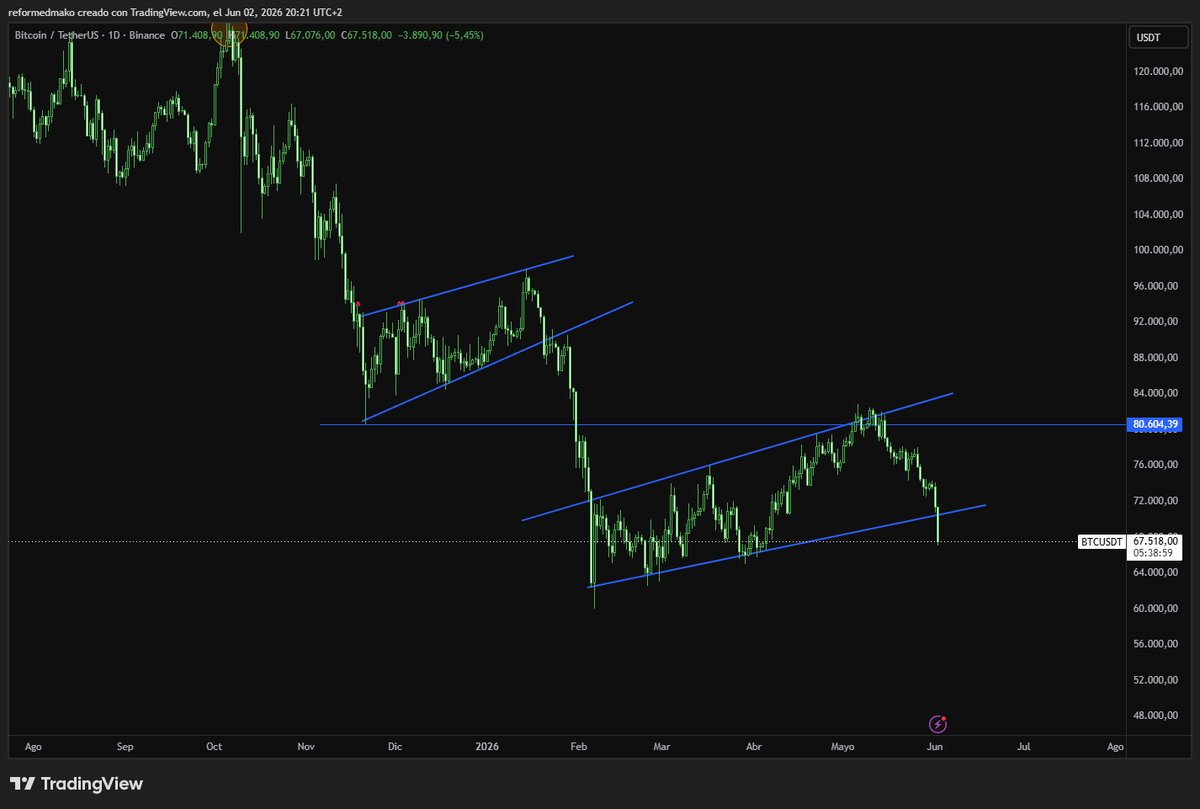Click the 108.000,00 price axis label
The height and width of the screenshot is (809, 1200).
(x=1158, y=179)
